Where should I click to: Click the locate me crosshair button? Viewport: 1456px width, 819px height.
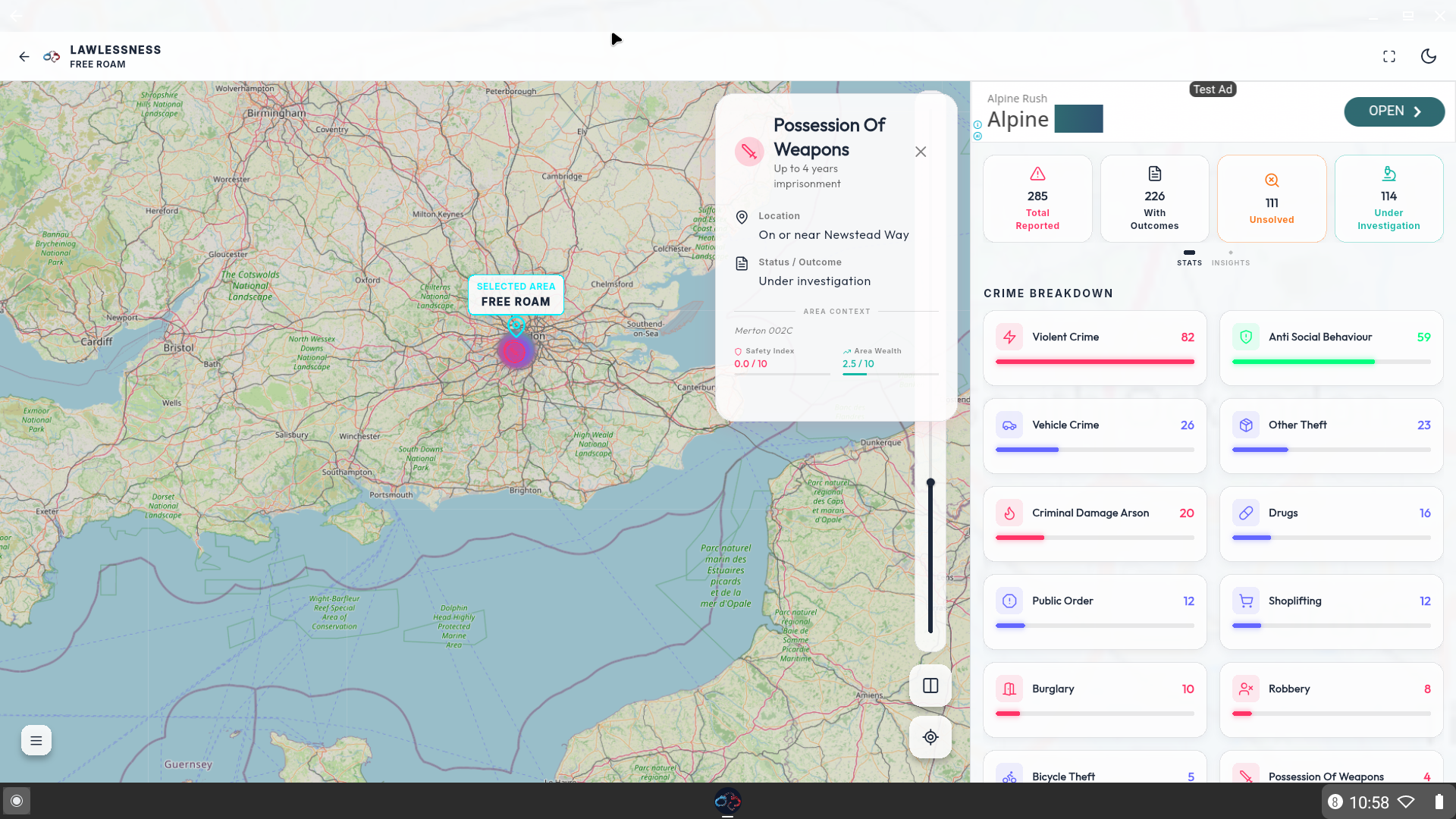point(930,737)
